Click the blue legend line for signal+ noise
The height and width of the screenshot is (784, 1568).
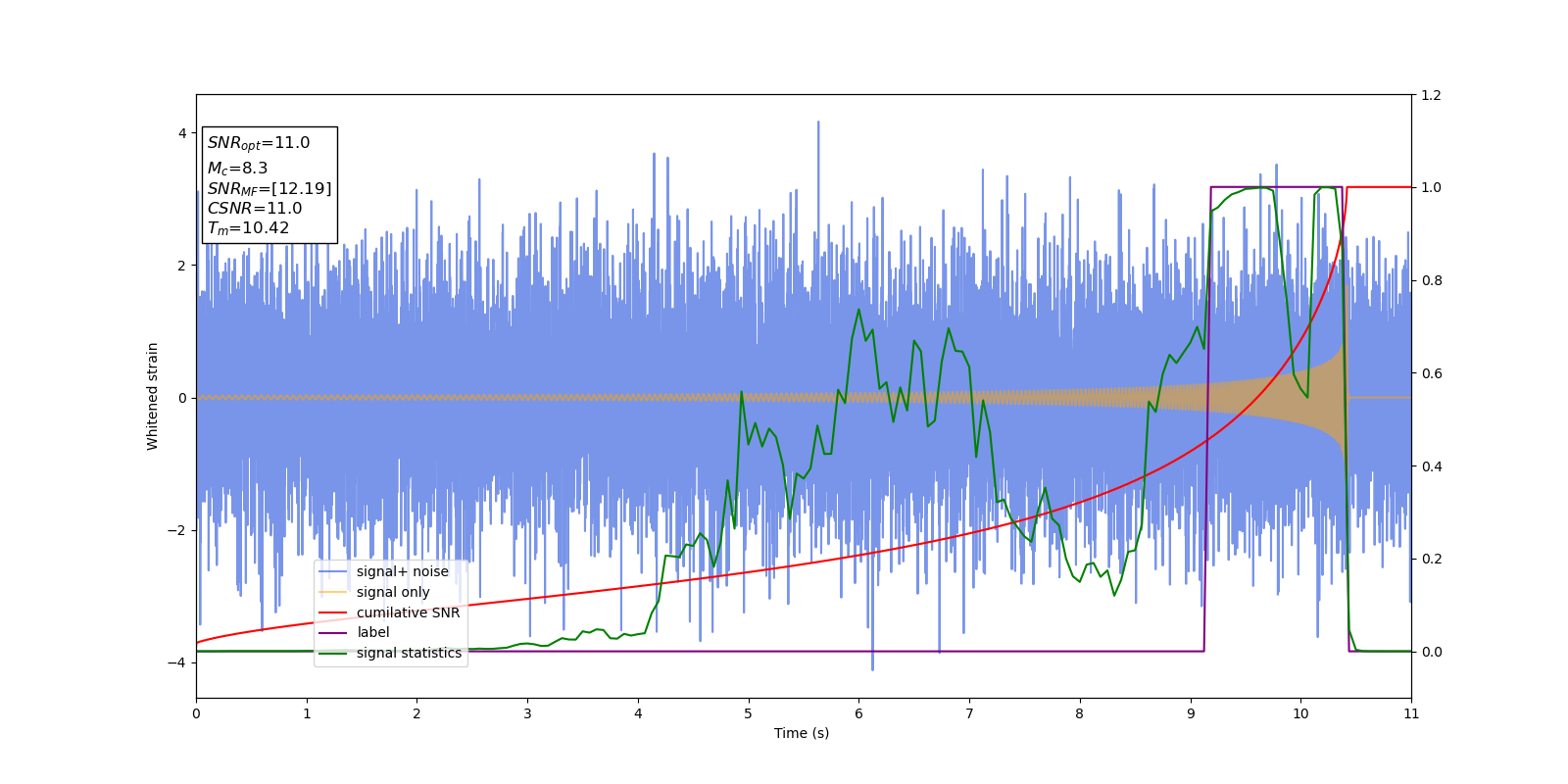(x=333, y=571)
